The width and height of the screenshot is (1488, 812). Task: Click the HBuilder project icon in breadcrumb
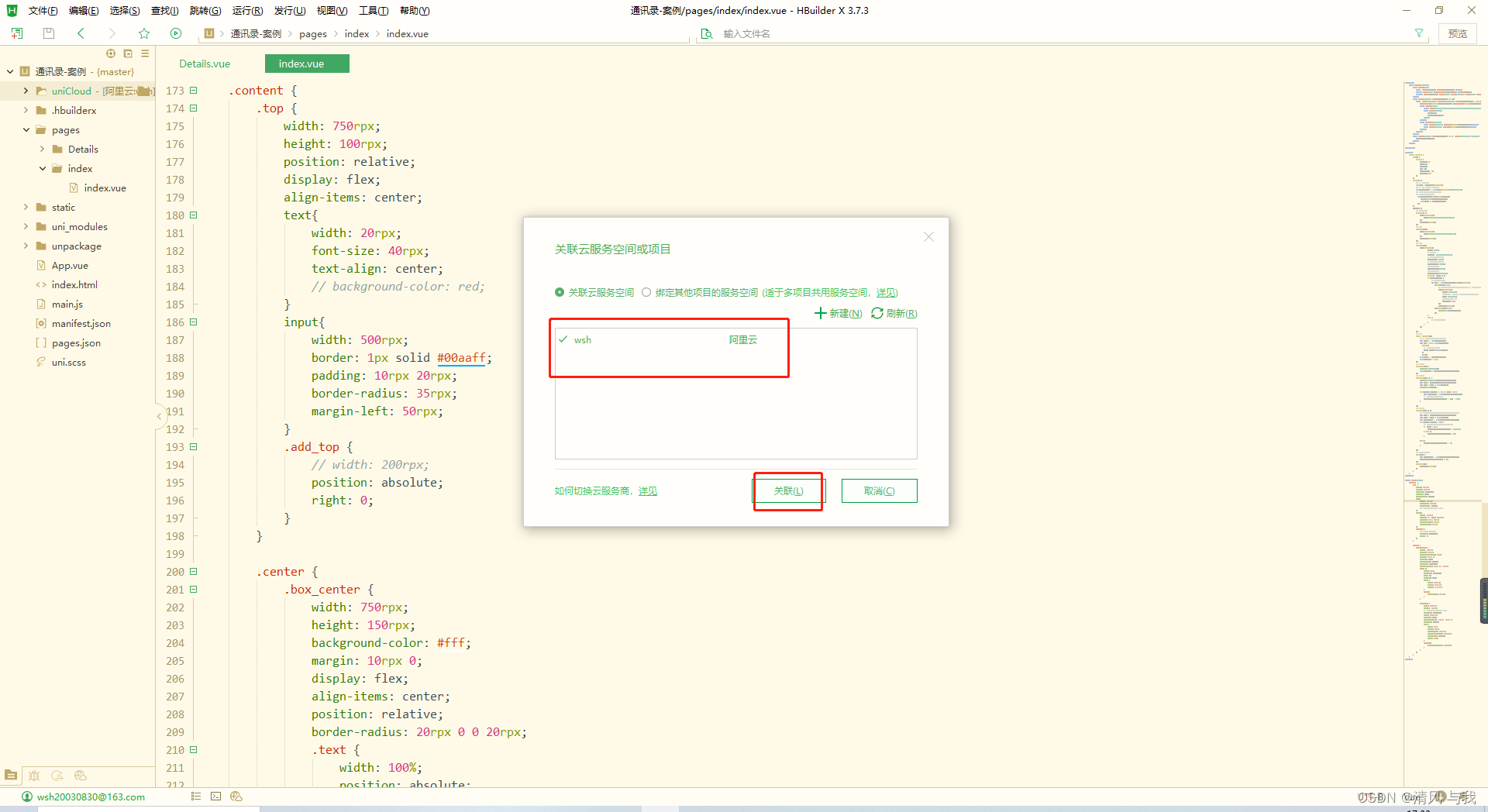[x=209, y=33]
